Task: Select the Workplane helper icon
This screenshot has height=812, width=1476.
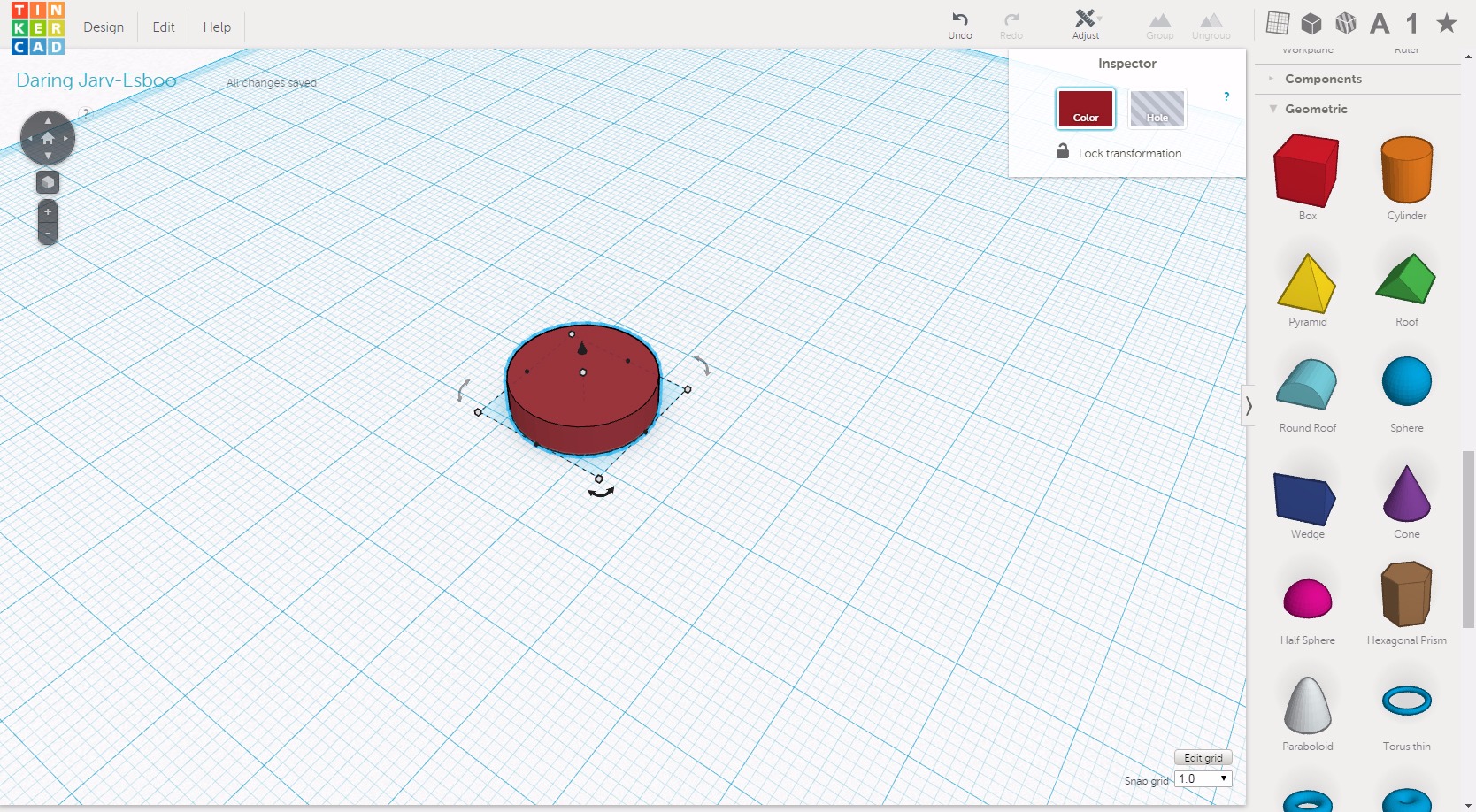Action: (1278, 23)
